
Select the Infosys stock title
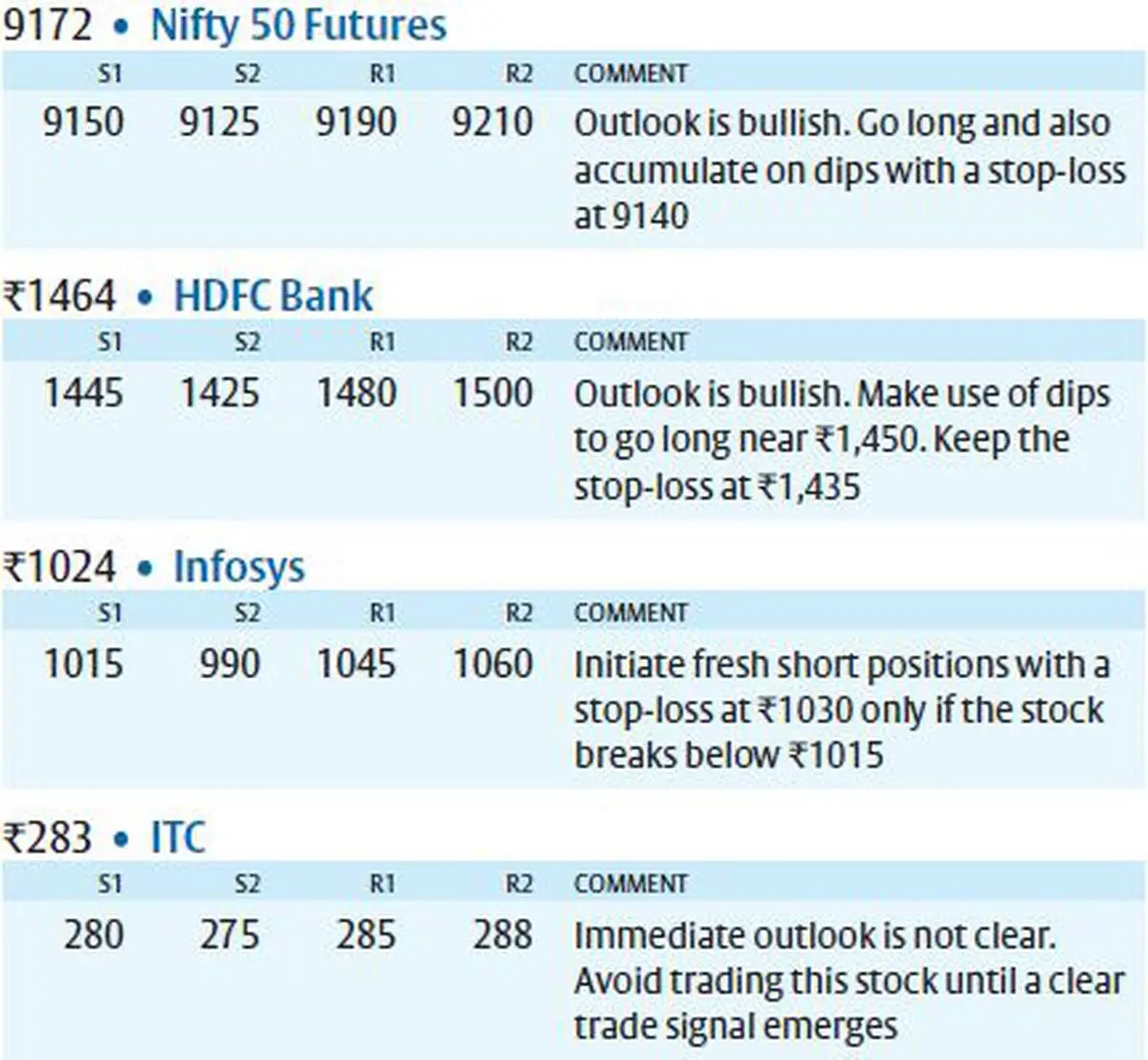[239, 567]
